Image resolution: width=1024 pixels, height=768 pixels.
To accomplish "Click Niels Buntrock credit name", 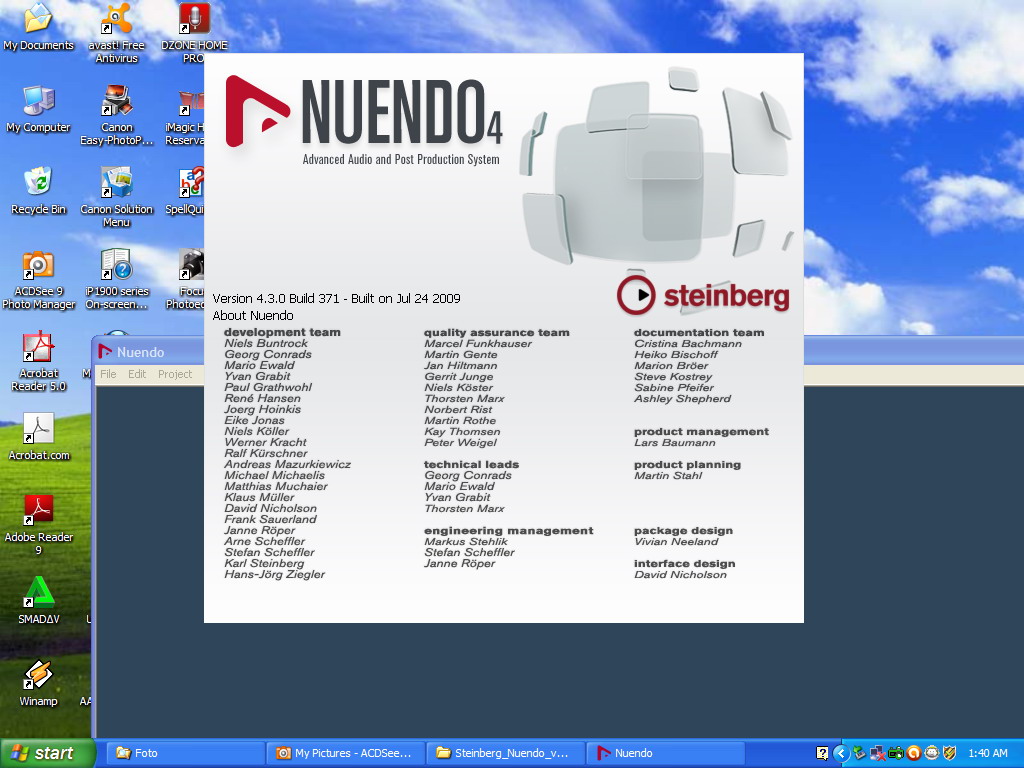I will pos(266,343).
